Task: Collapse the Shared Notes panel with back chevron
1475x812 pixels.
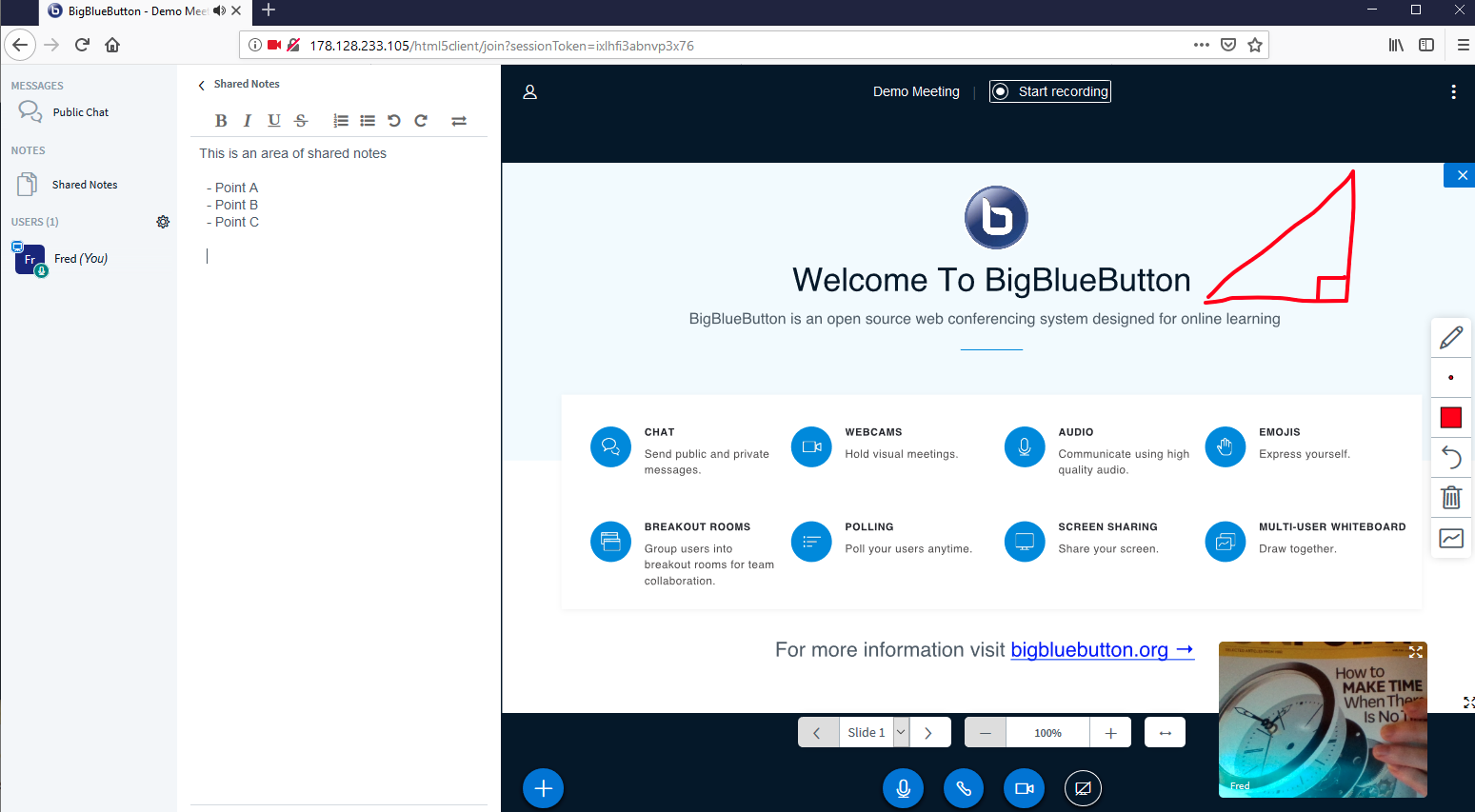Action: [x=201, y=85]
